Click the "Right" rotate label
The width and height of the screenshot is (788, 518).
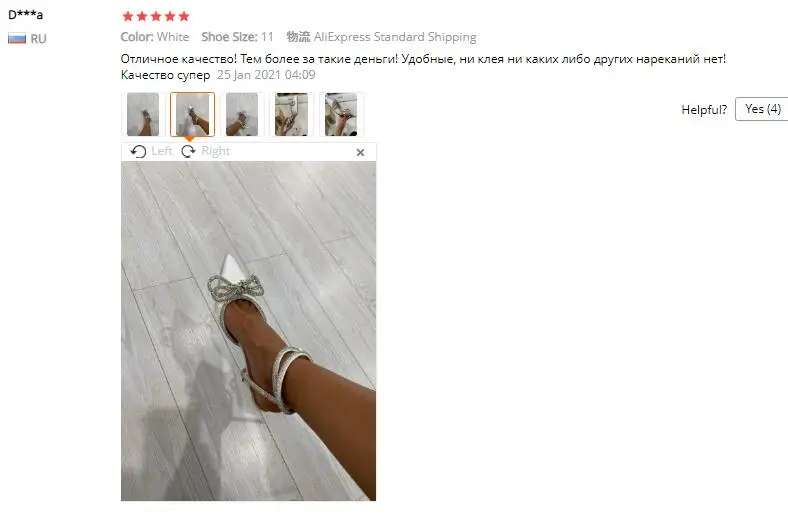[x=216, y=151]
